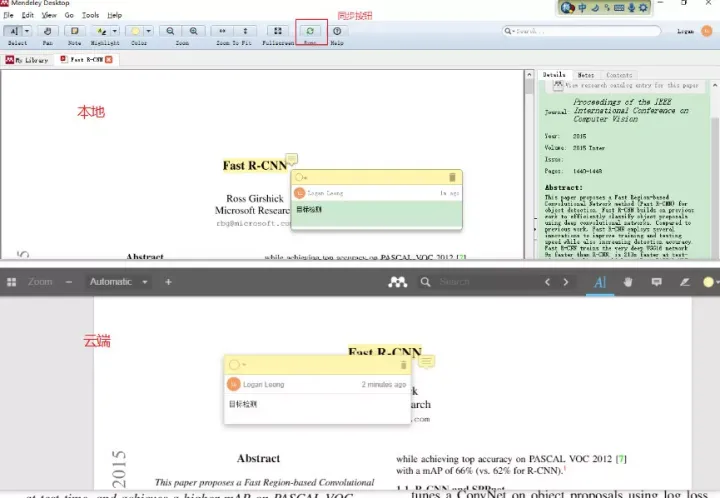Click the web viewer search magnifier
Screen dimensions: 720x498
425,282
